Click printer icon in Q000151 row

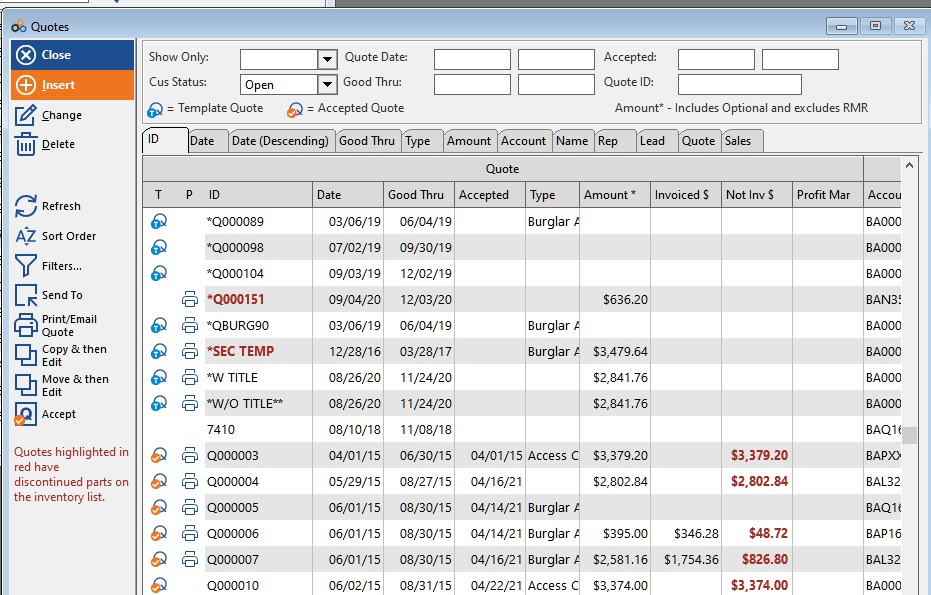190,299
